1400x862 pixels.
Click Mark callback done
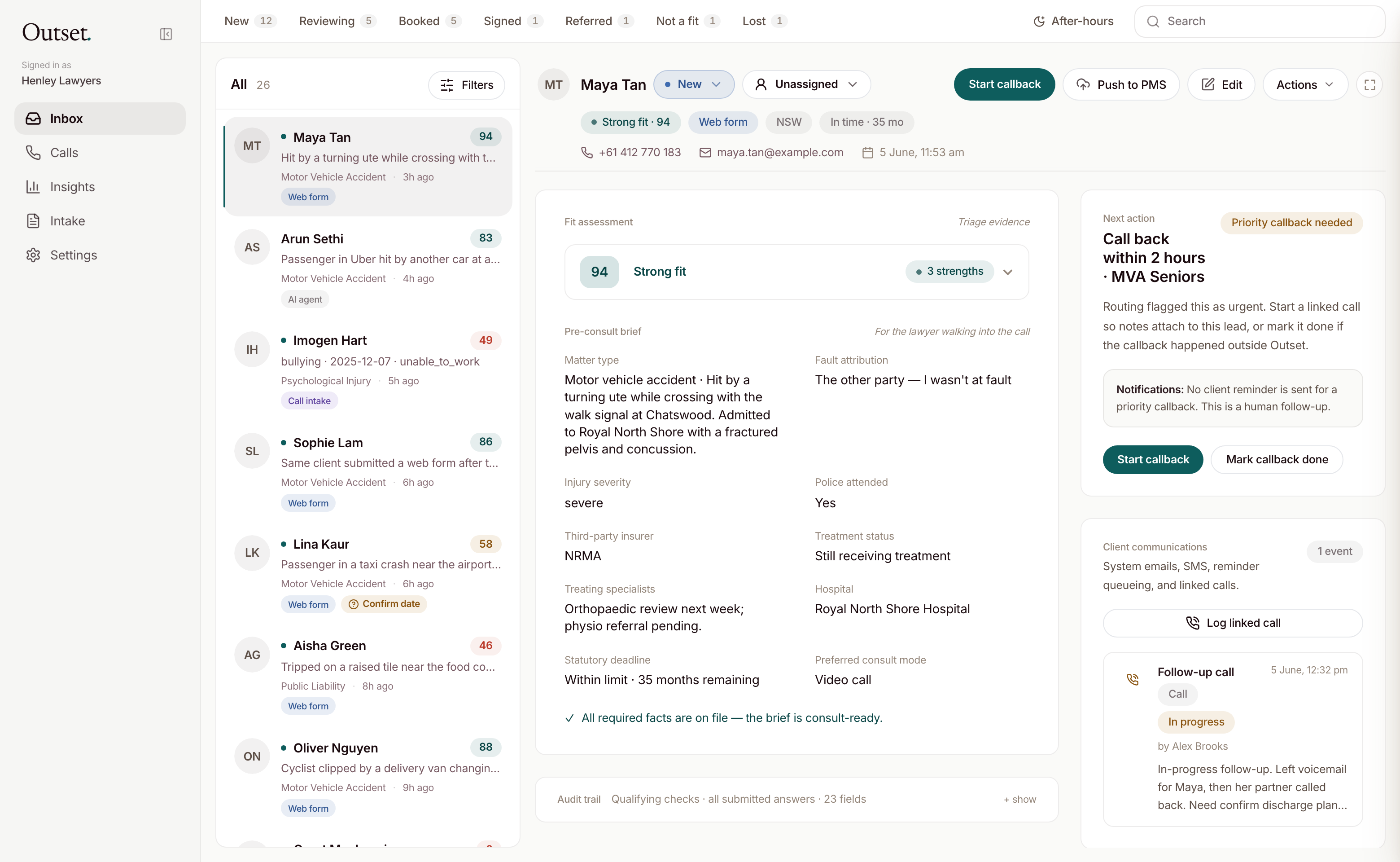[x=1276, y=459]
